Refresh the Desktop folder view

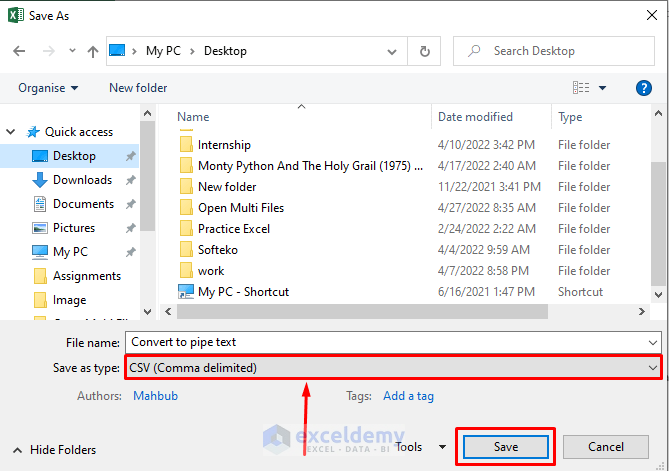pos(425,52)
